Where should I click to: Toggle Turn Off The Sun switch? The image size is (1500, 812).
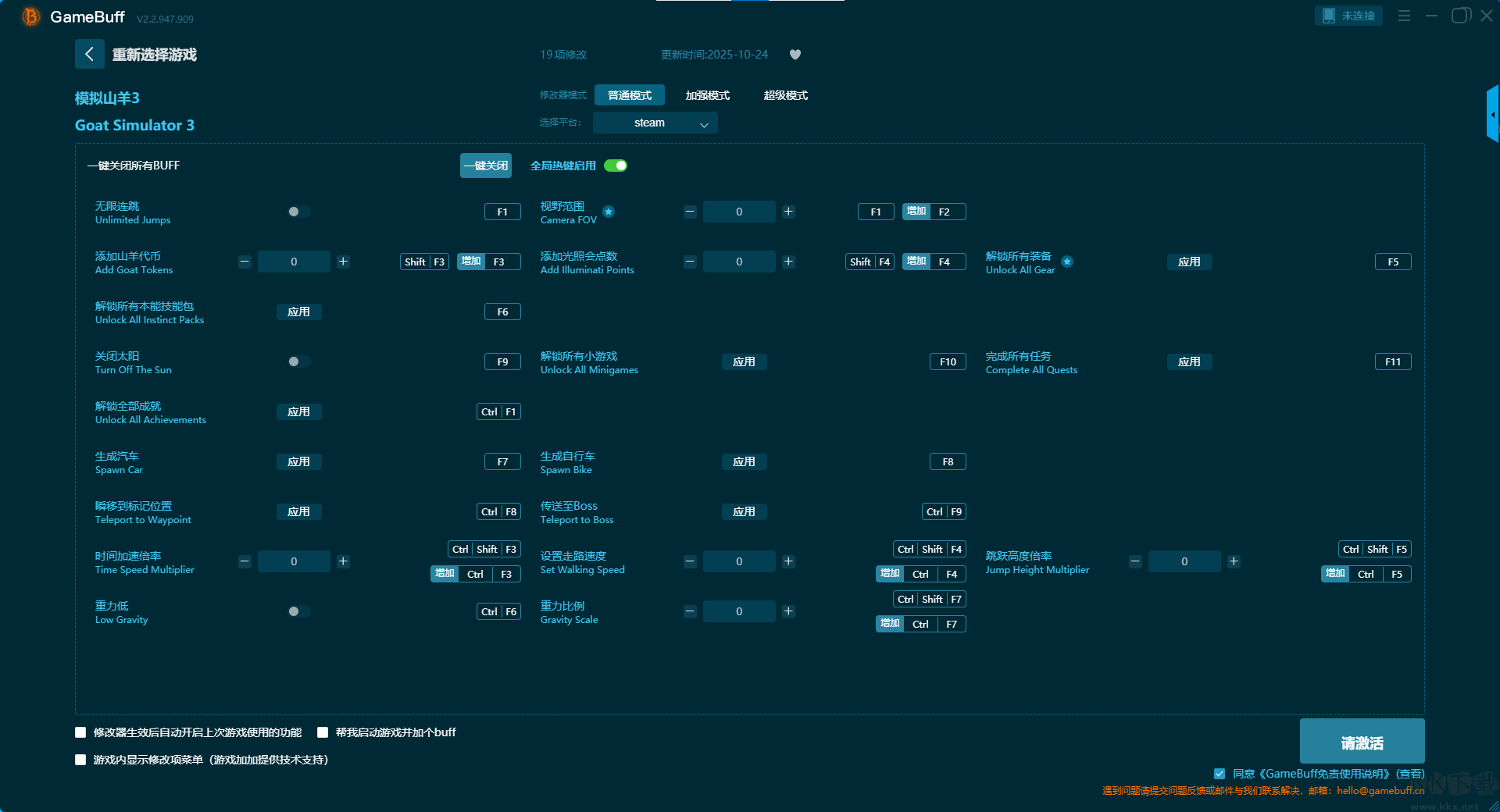tap(298, 361)
